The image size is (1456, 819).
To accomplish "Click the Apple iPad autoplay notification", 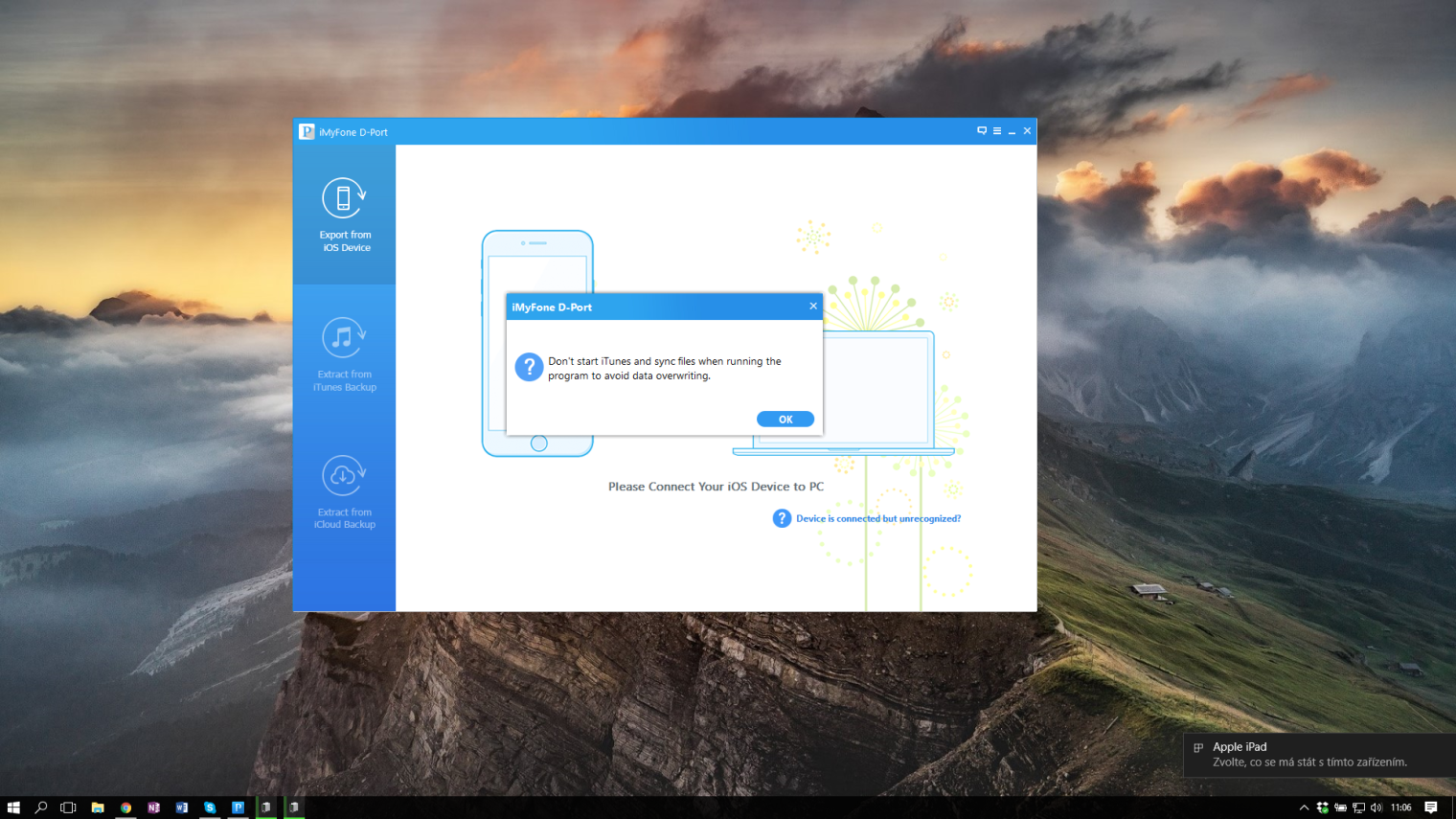I will coord(1320,755).
